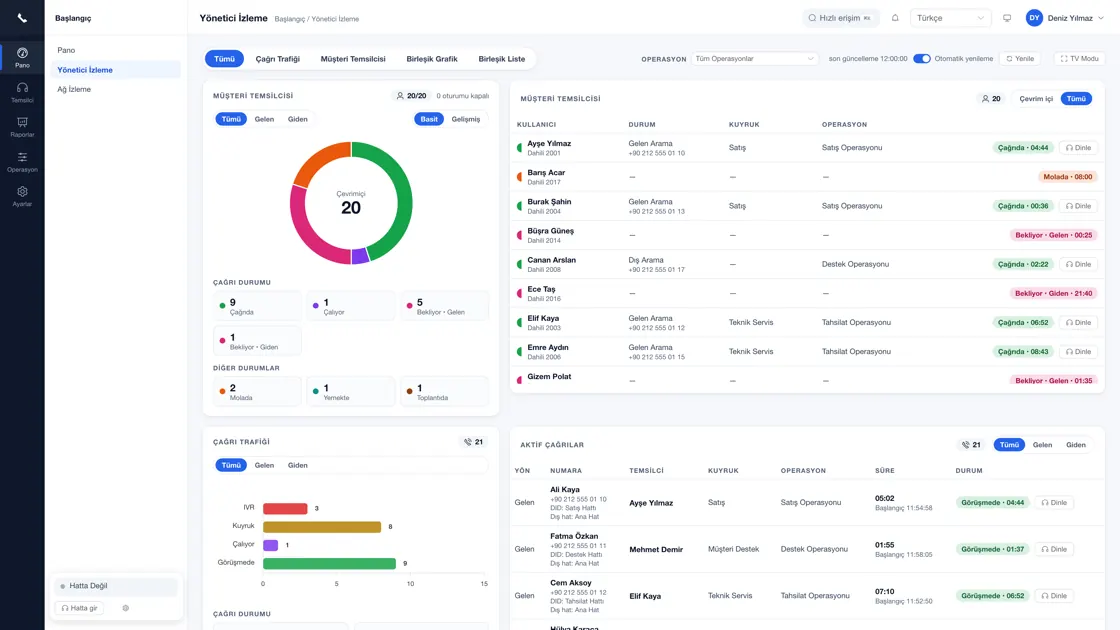This screenshot has height=630, width=1120.
Task: Open the Operasyon sliders sidebar icon
Action: [x=22, y=162]
